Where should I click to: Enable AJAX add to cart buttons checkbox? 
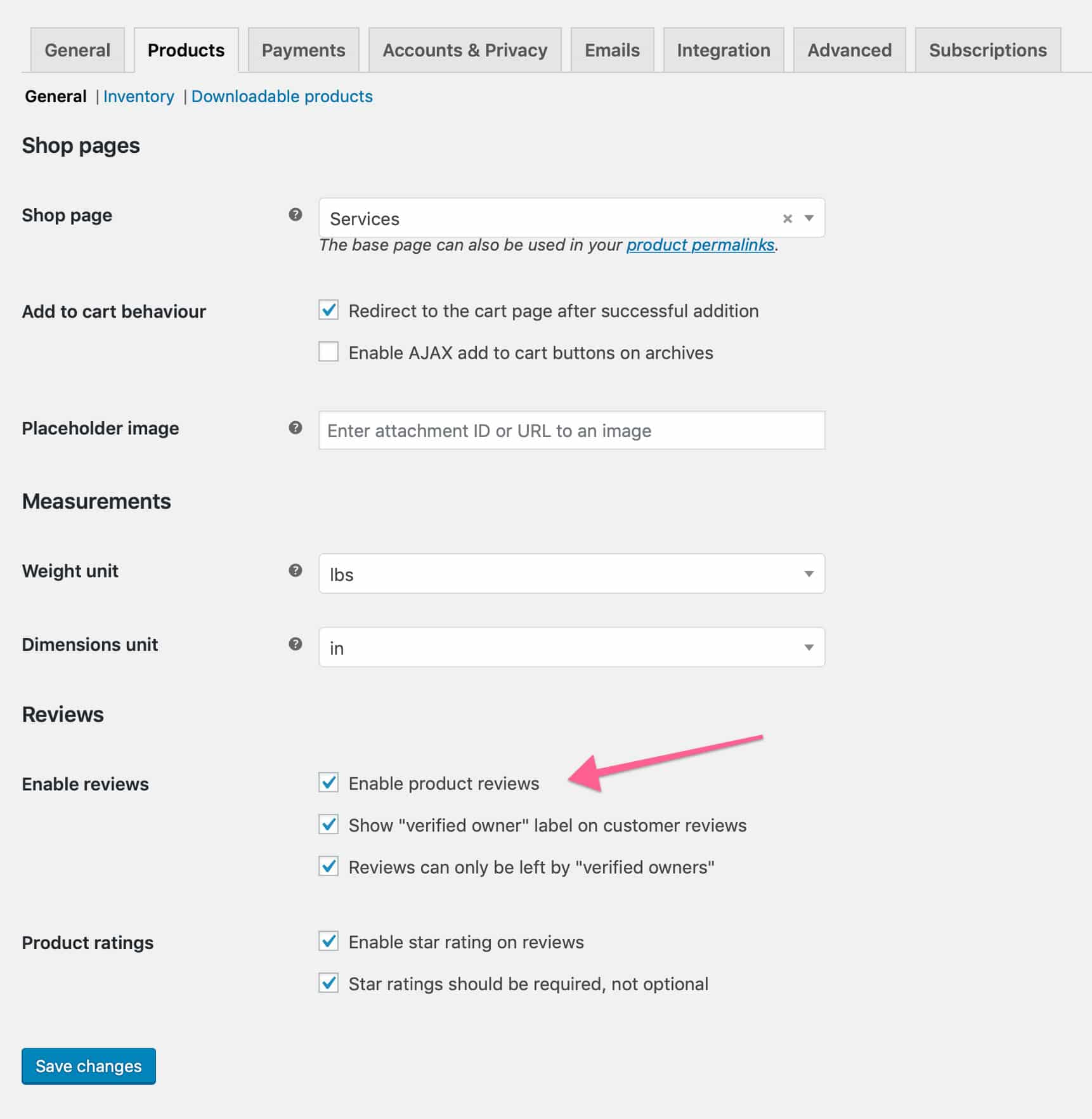tap(328, 352)
